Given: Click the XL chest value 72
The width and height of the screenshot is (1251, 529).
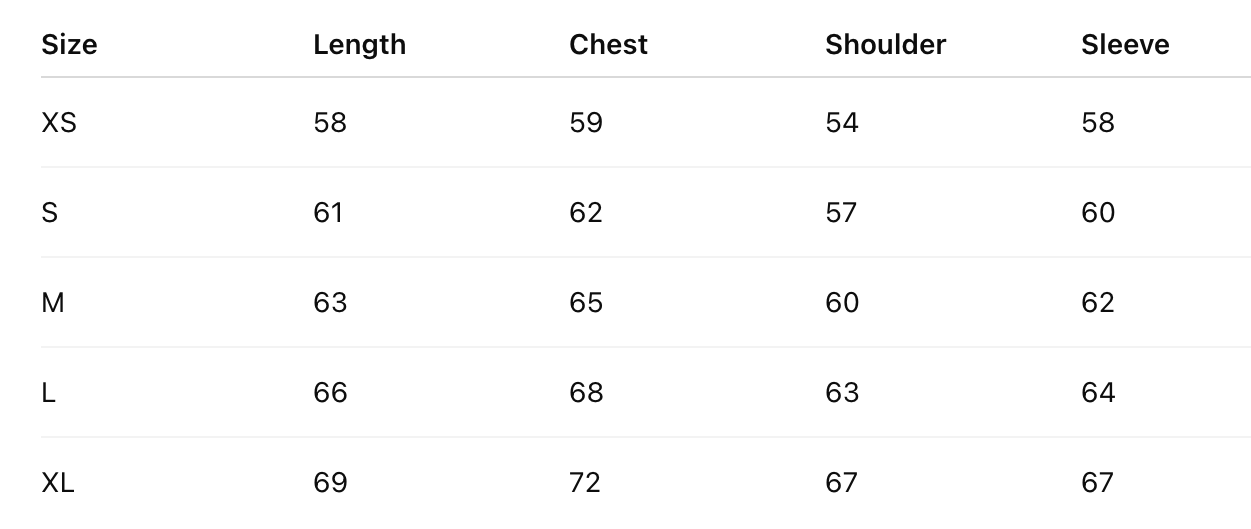Looking at the screenshot, I should [585, 483].
